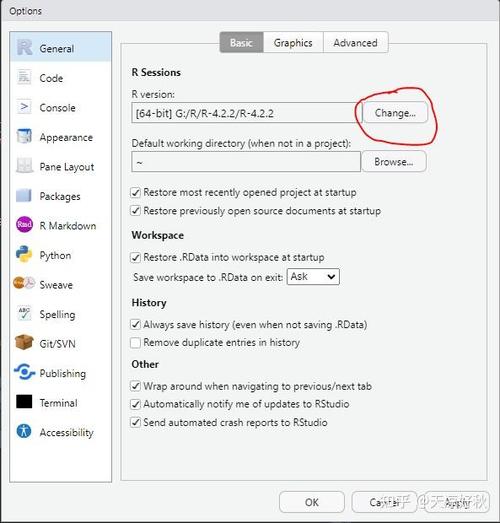The image size is (500, 523).
Task: Click the Pane Layout grid icon
Action: click(x=24, y=166)
